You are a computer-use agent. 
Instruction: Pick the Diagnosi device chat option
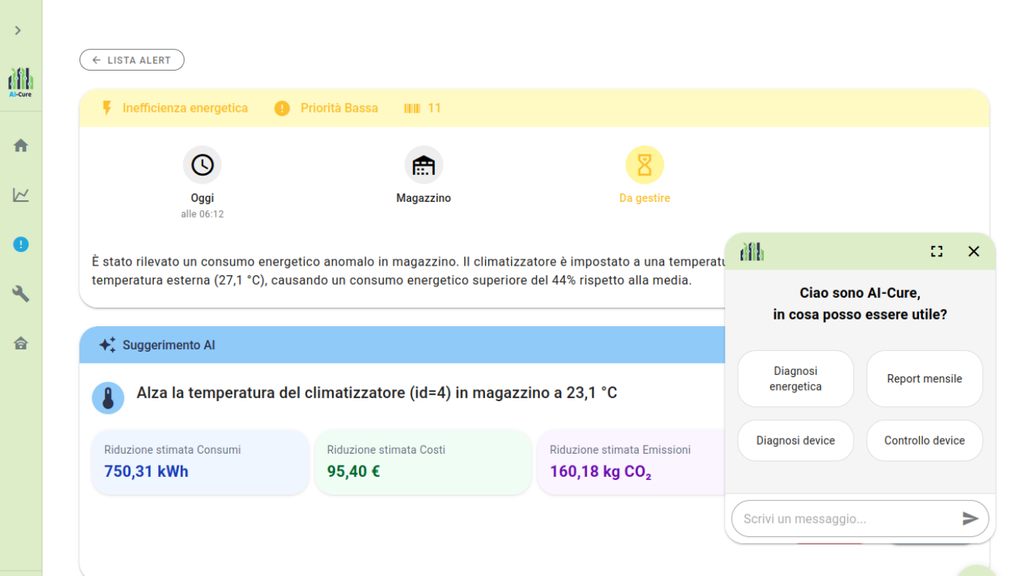pos(795,441)
